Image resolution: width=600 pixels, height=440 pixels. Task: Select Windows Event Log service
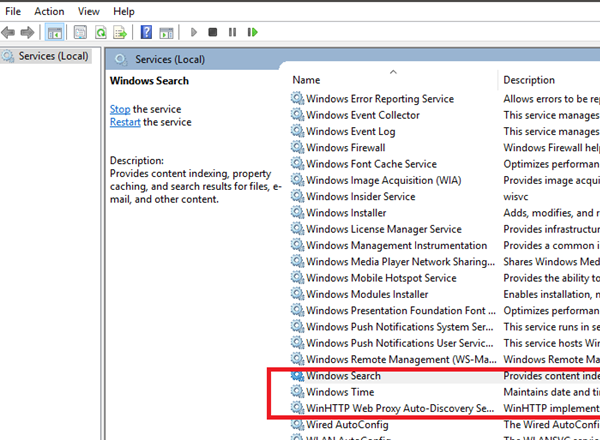(351, 131)
